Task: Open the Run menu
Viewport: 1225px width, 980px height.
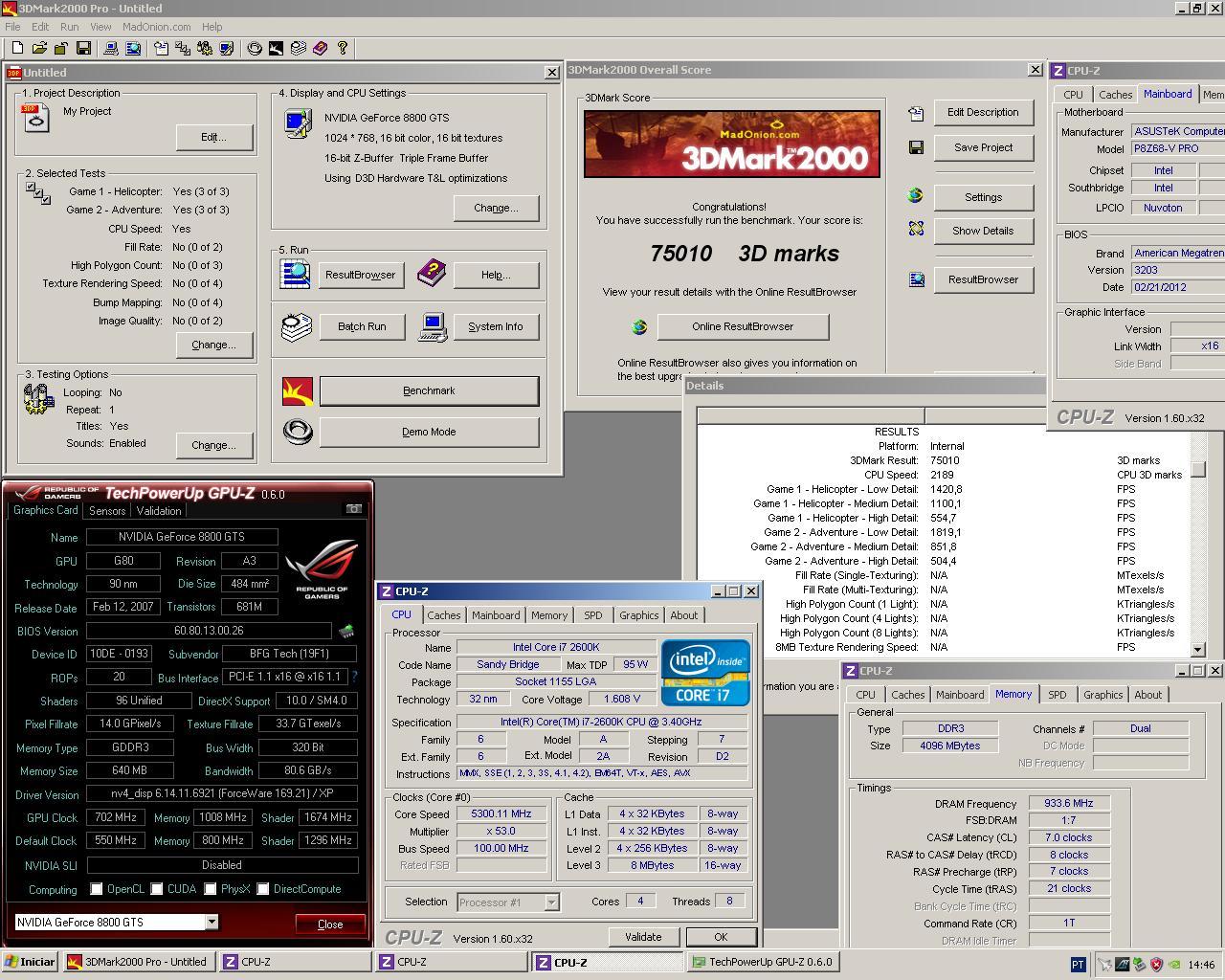Action: click(70, 27)
